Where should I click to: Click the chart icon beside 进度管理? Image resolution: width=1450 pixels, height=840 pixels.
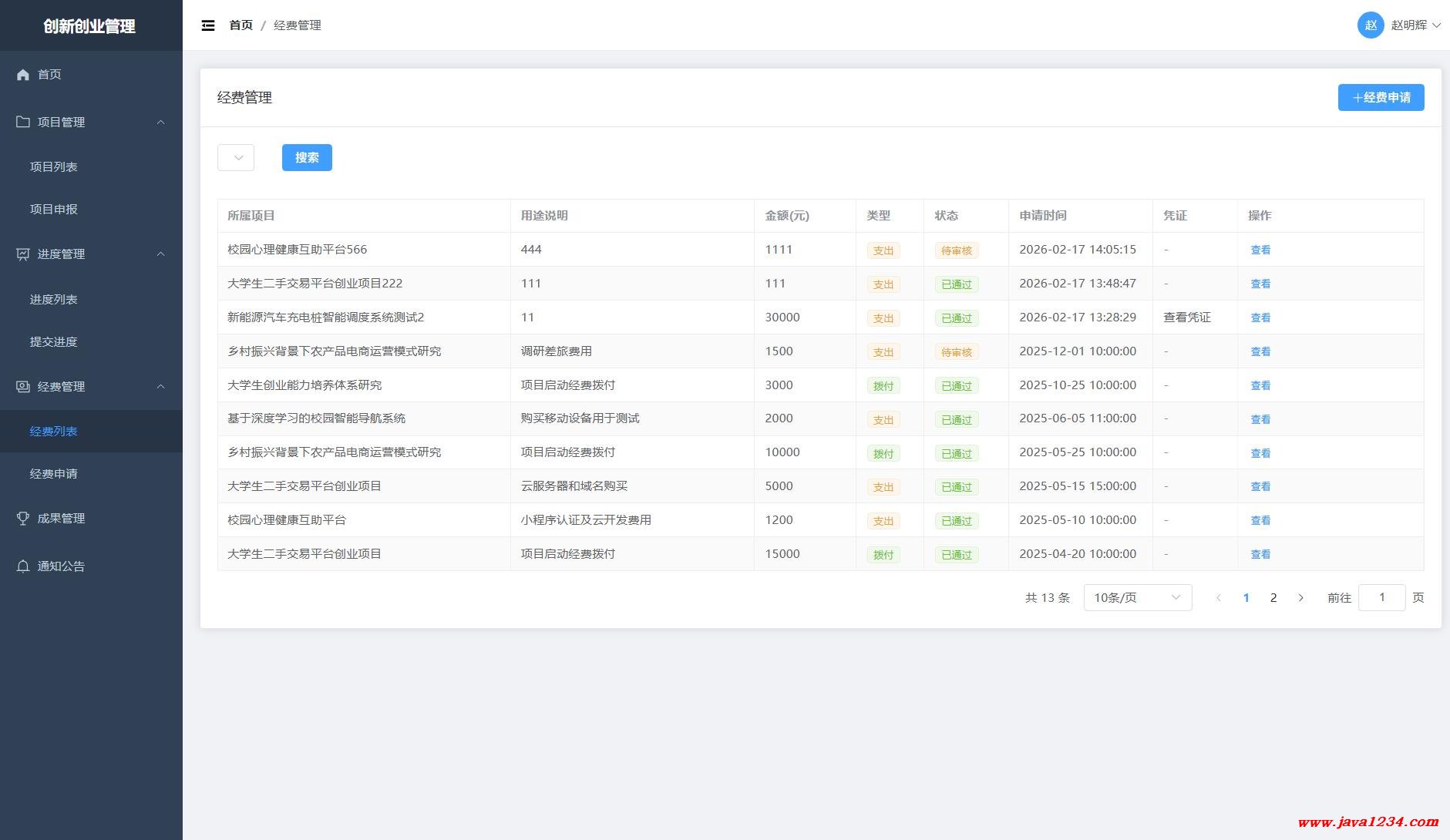[x=23, y=254]
